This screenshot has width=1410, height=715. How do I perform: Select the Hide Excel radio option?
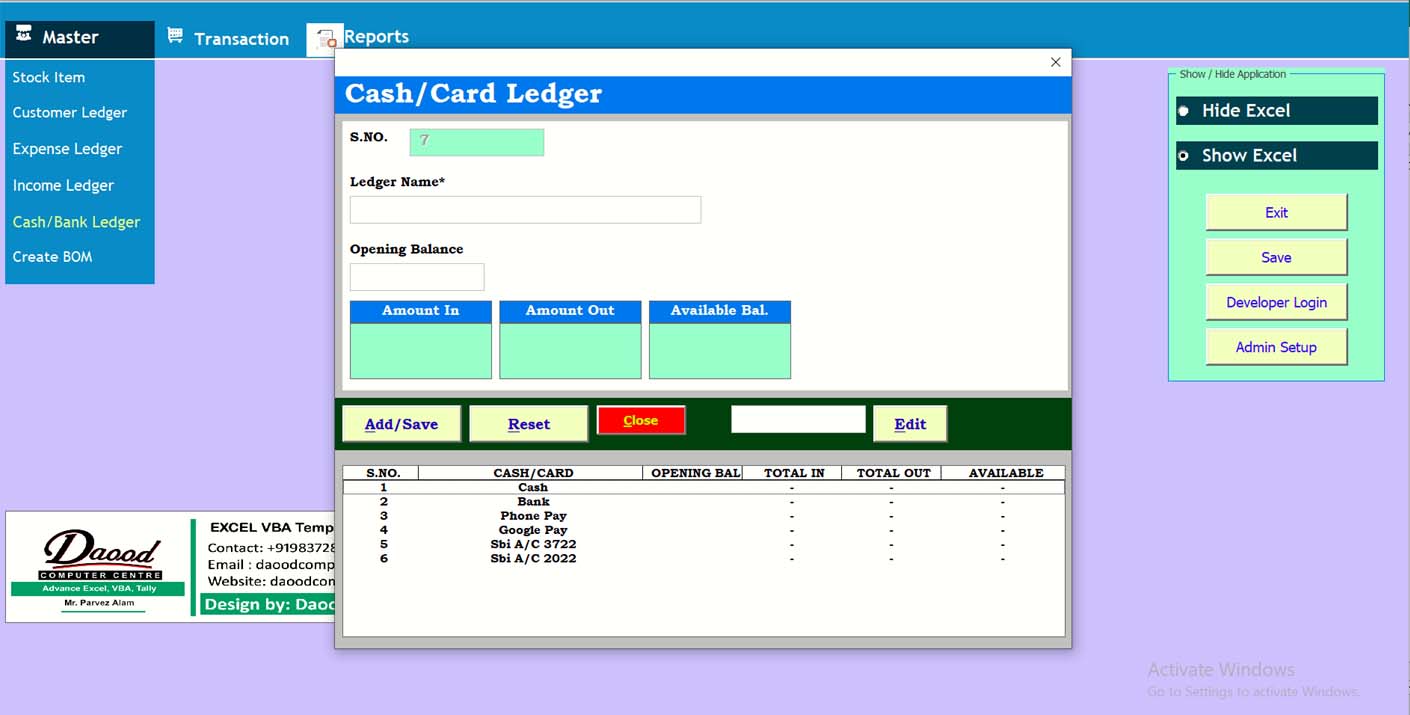pyautogui.click(x=1184, y=111)
